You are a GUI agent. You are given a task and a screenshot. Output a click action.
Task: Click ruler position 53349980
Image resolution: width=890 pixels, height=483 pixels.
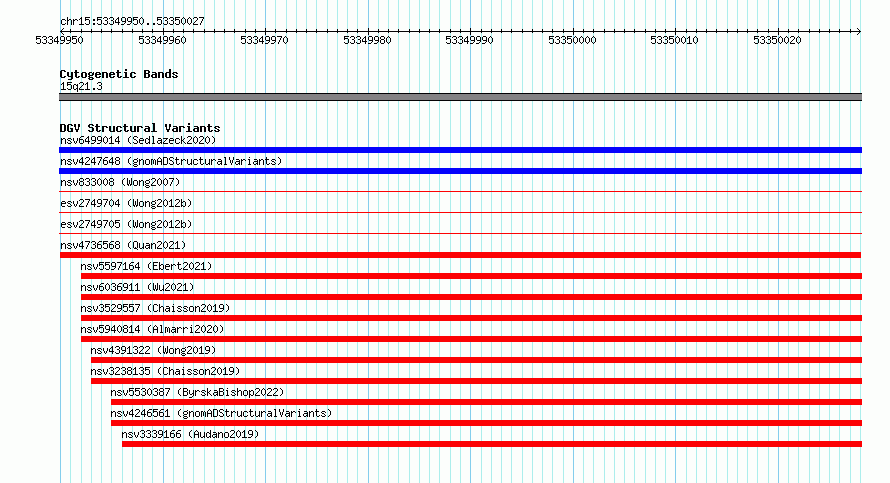[367, 40]
